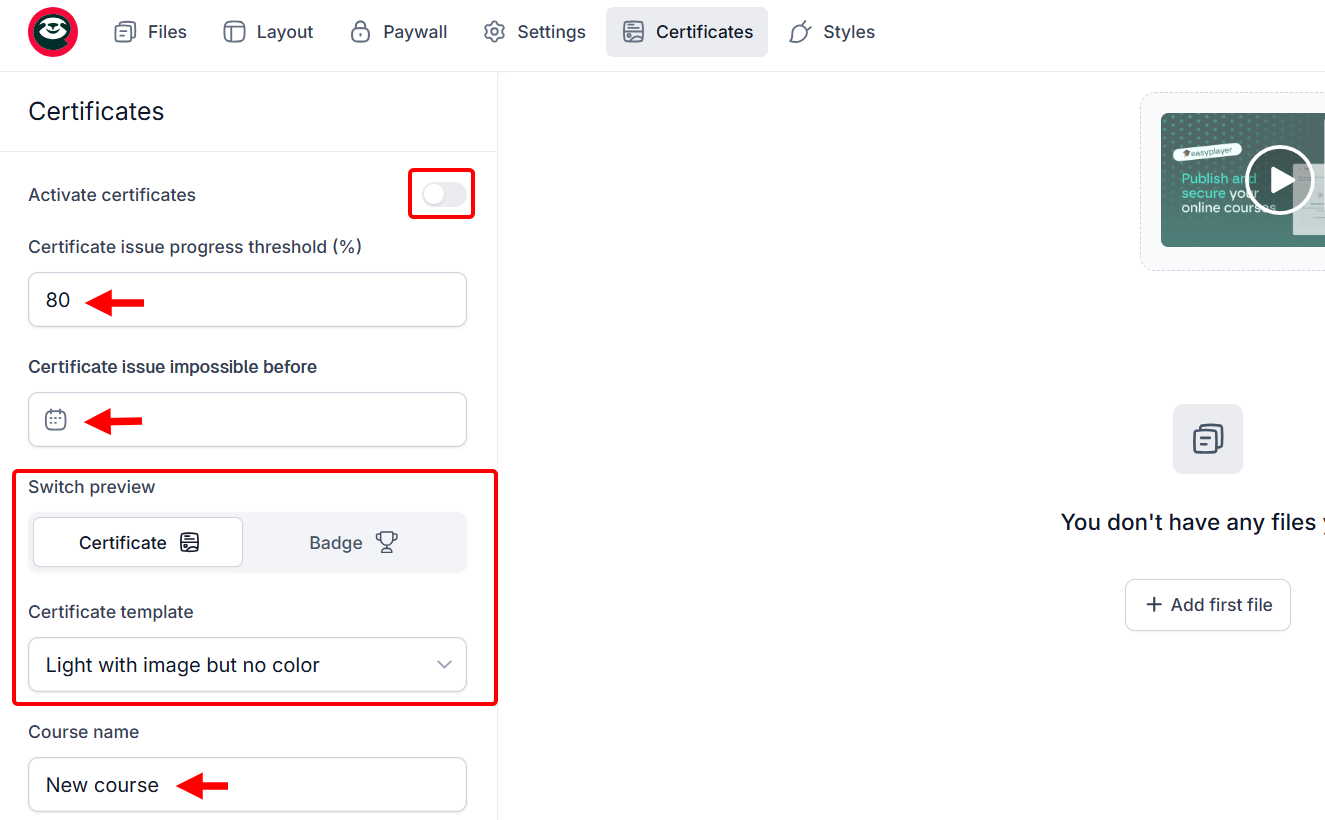This screenshot has height=820, width=1325.
Task: Enable the Activate certificates toggle
Action: pyautogui.click(x=441, y=193)
